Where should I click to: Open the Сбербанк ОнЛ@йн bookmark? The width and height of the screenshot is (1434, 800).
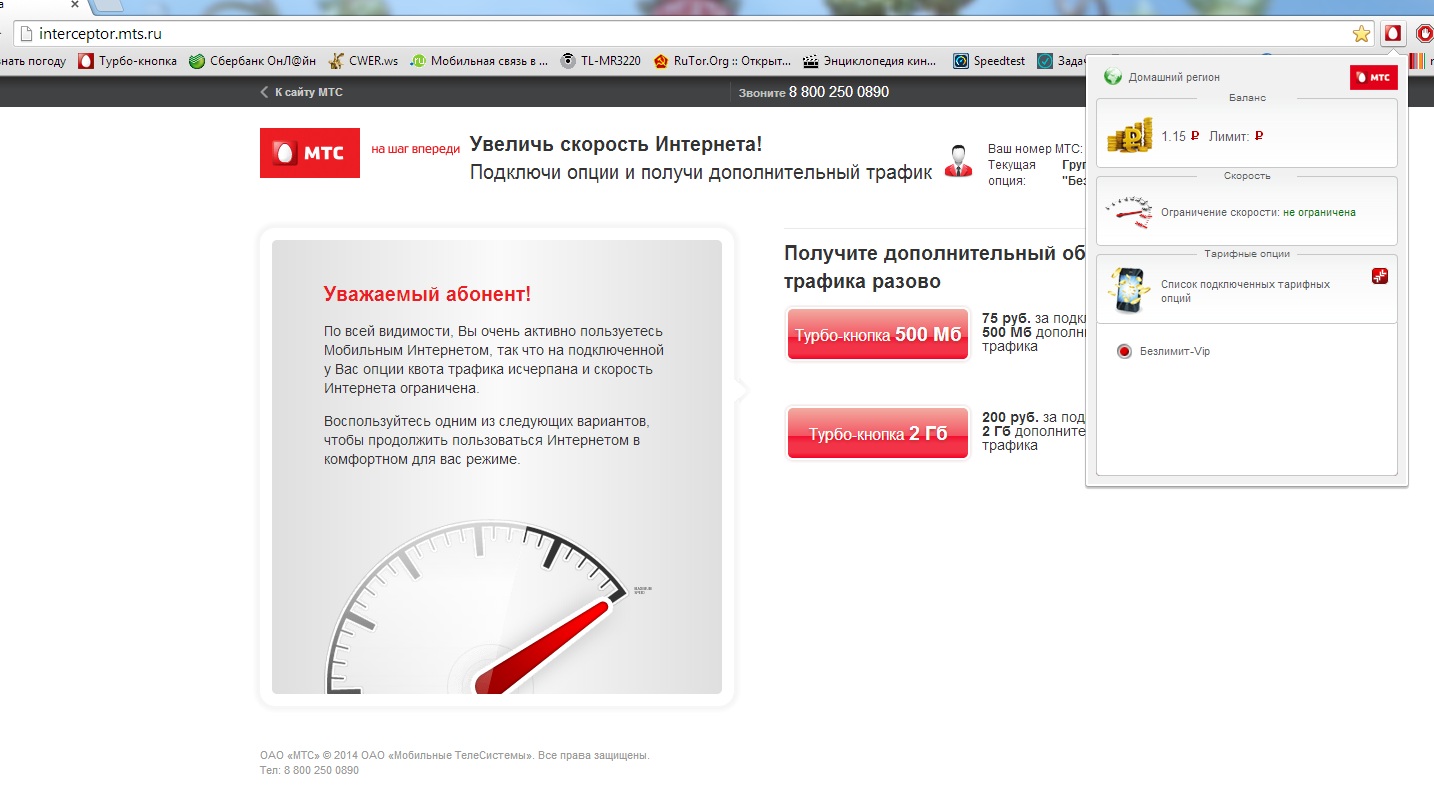tap(252, 61)
